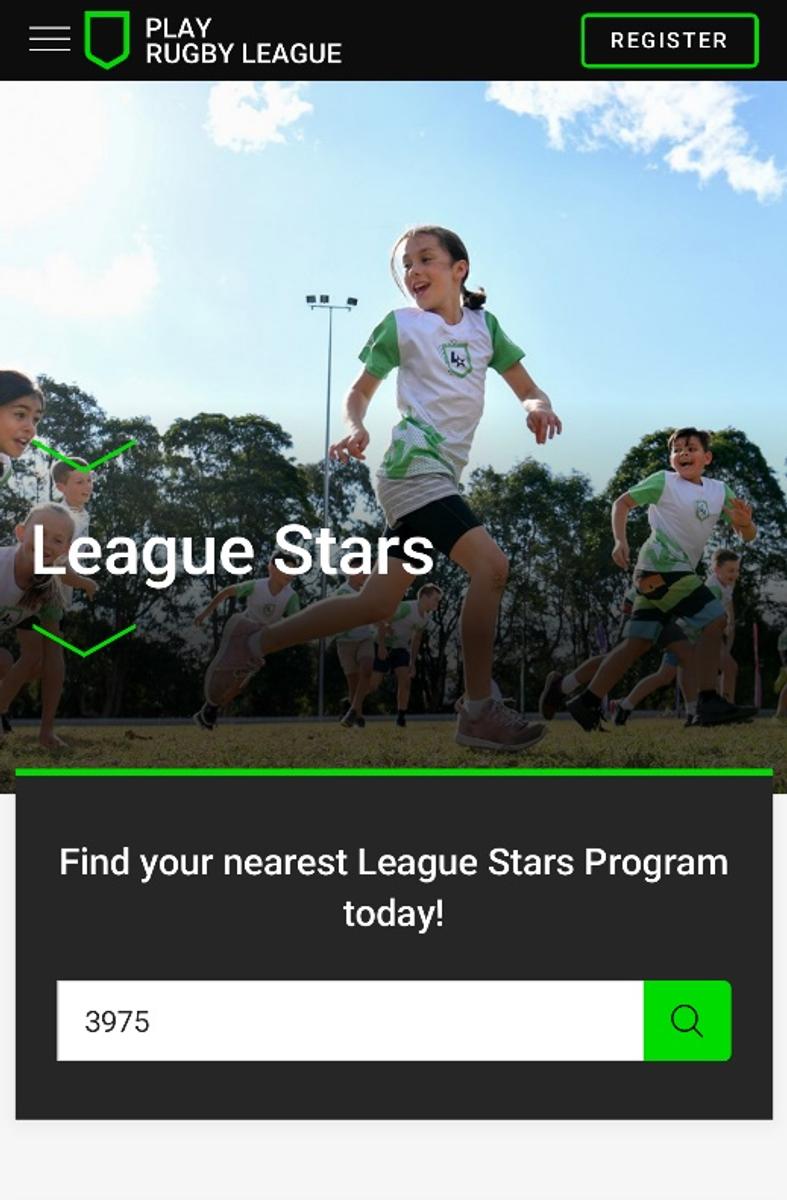Select the League Stars hero title
This screenshot has height=1200, width=787.
pos(232,551)
